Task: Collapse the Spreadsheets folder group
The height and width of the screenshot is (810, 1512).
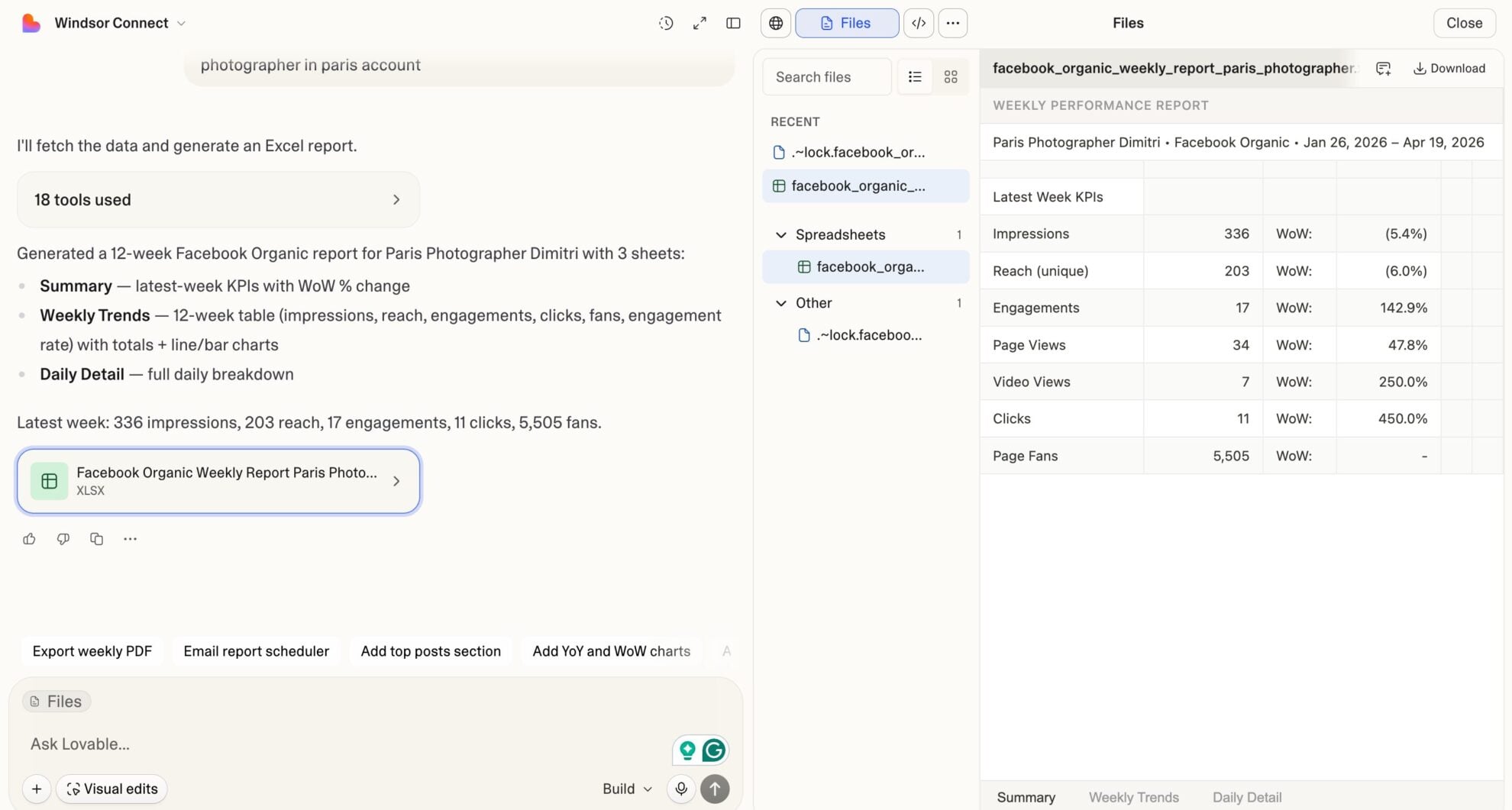Action: [x=780, y=235]
